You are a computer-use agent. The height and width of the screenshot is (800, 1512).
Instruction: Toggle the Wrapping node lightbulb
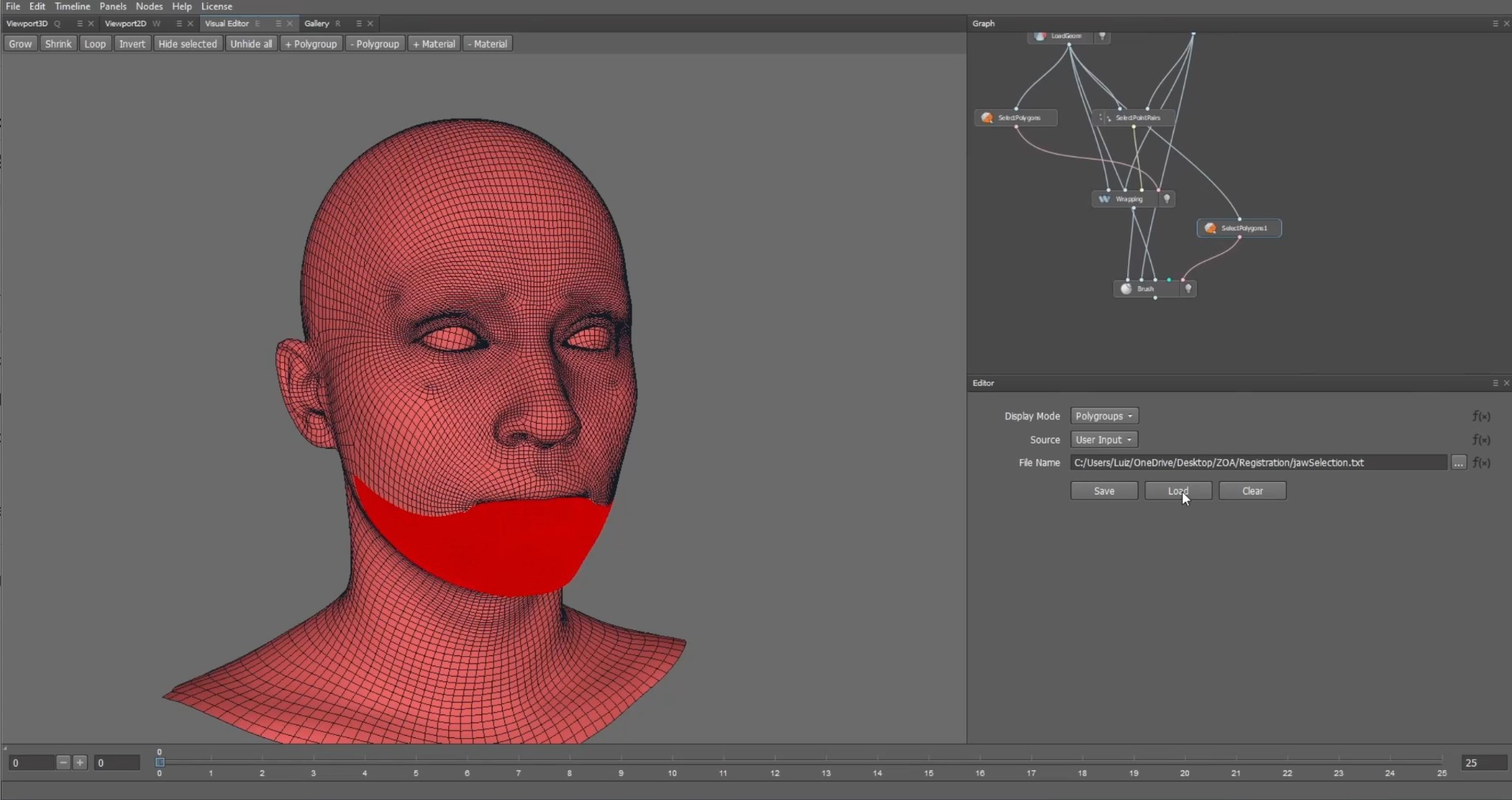tap(1166, 199)
